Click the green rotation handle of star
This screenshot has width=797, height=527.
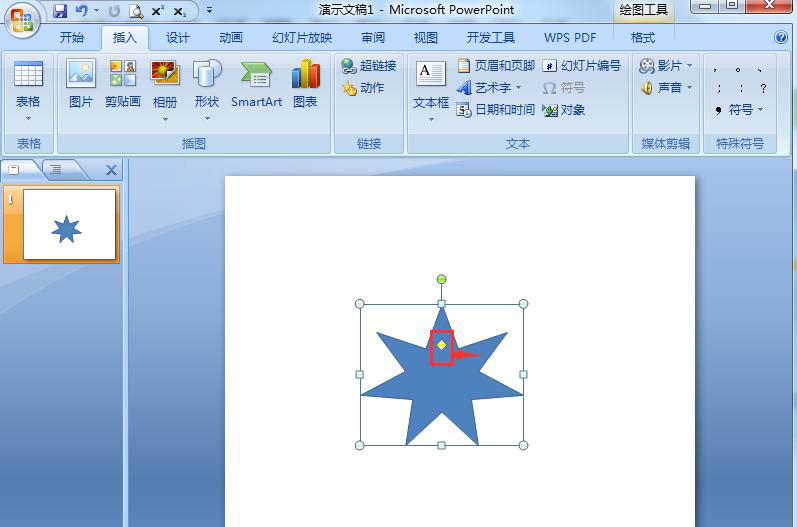(x=441, y=279)
